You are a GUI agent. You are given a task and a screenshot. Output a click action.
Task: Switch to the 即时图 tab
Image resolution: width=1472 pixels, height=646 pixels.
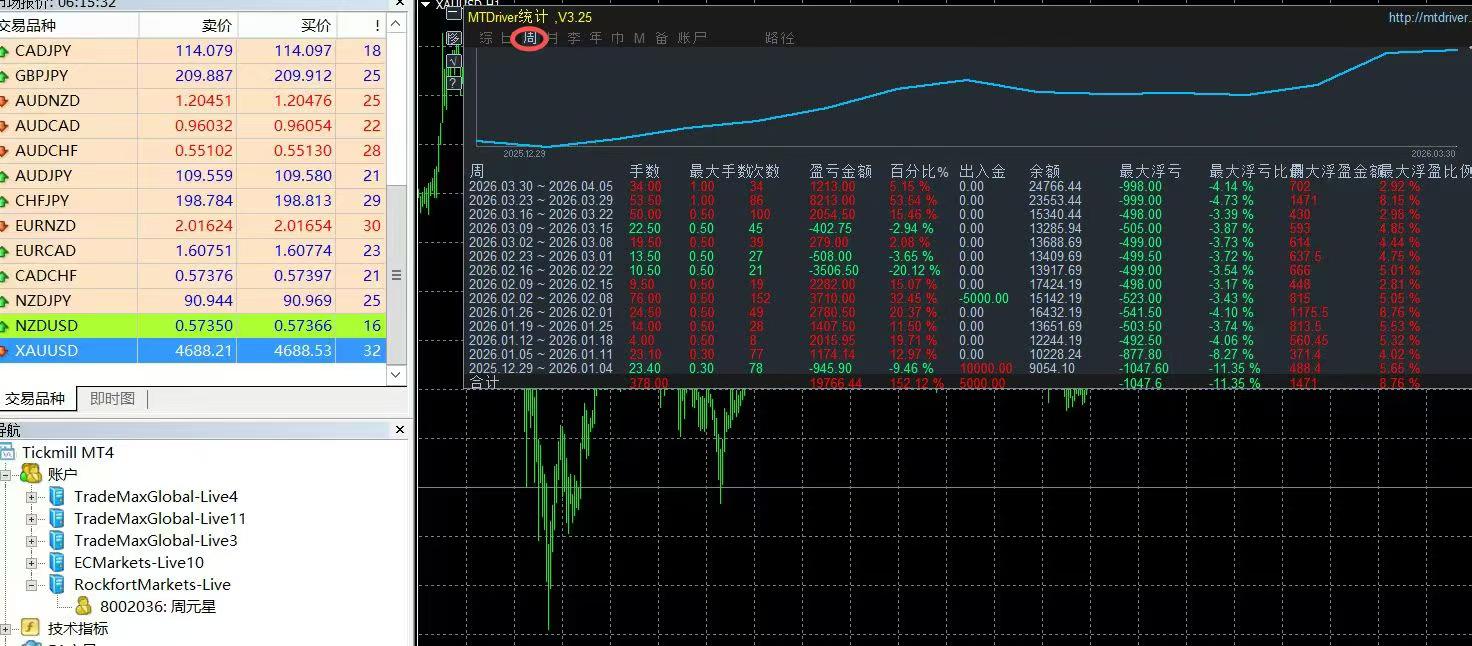(x=112, y=399)
